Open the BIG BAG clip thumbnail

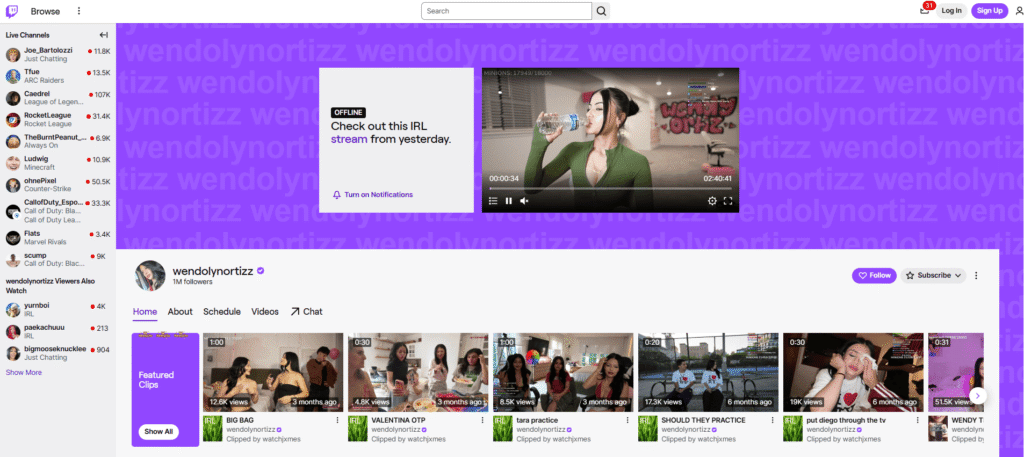273,372
